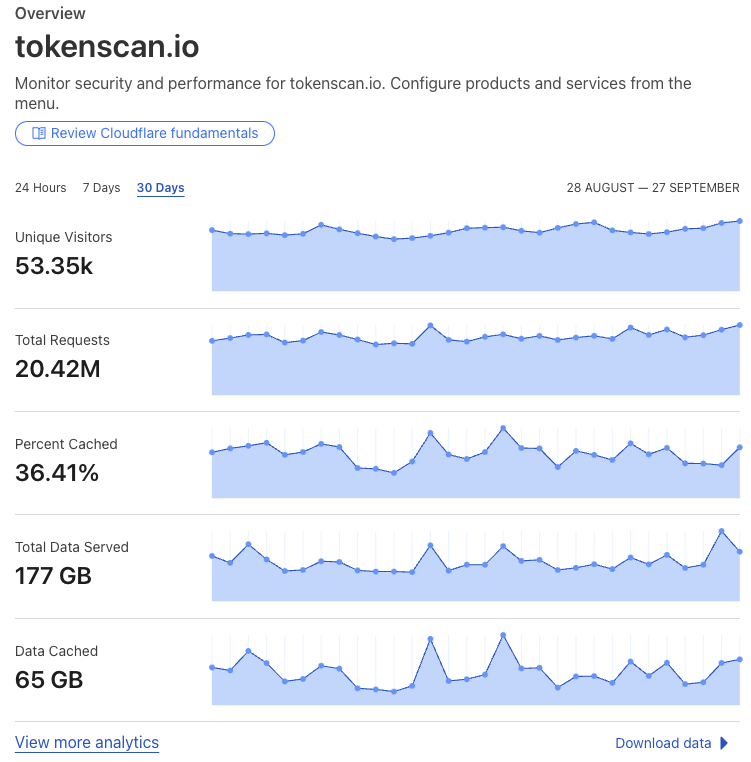Click the last data point on Unique Visitors chart
Screen dimensions: 751x762
[x=739, y=221]
